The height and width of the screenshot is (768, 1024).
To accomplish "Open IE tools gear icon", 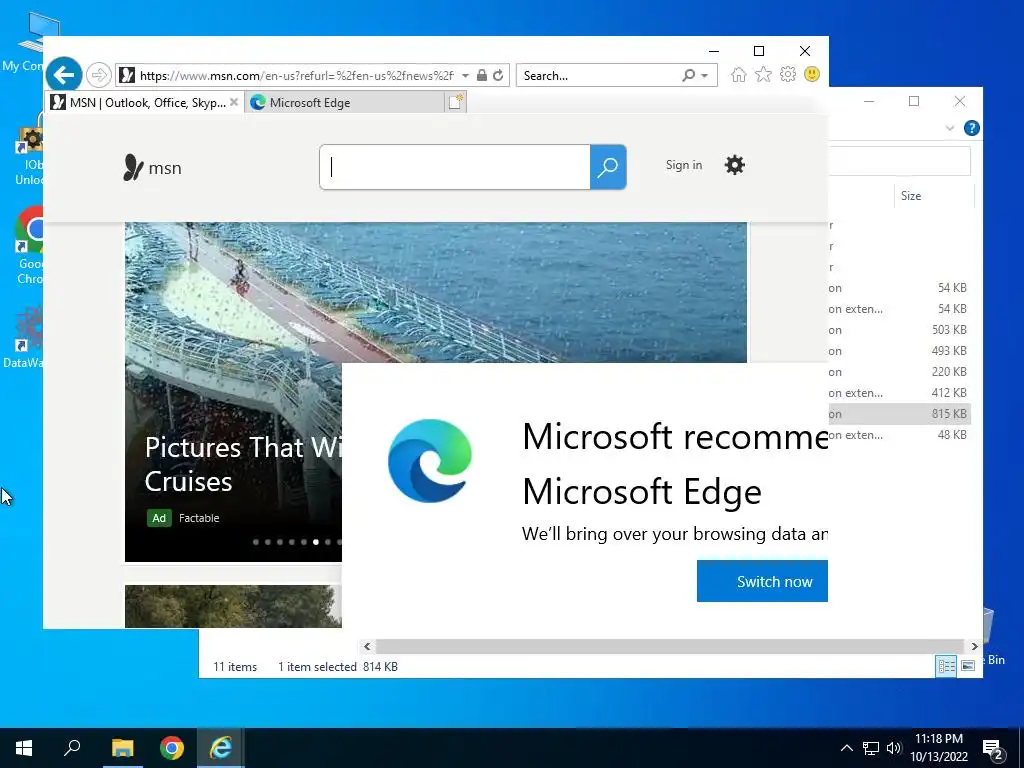I will pyautogui.click(x=788, y=74).
